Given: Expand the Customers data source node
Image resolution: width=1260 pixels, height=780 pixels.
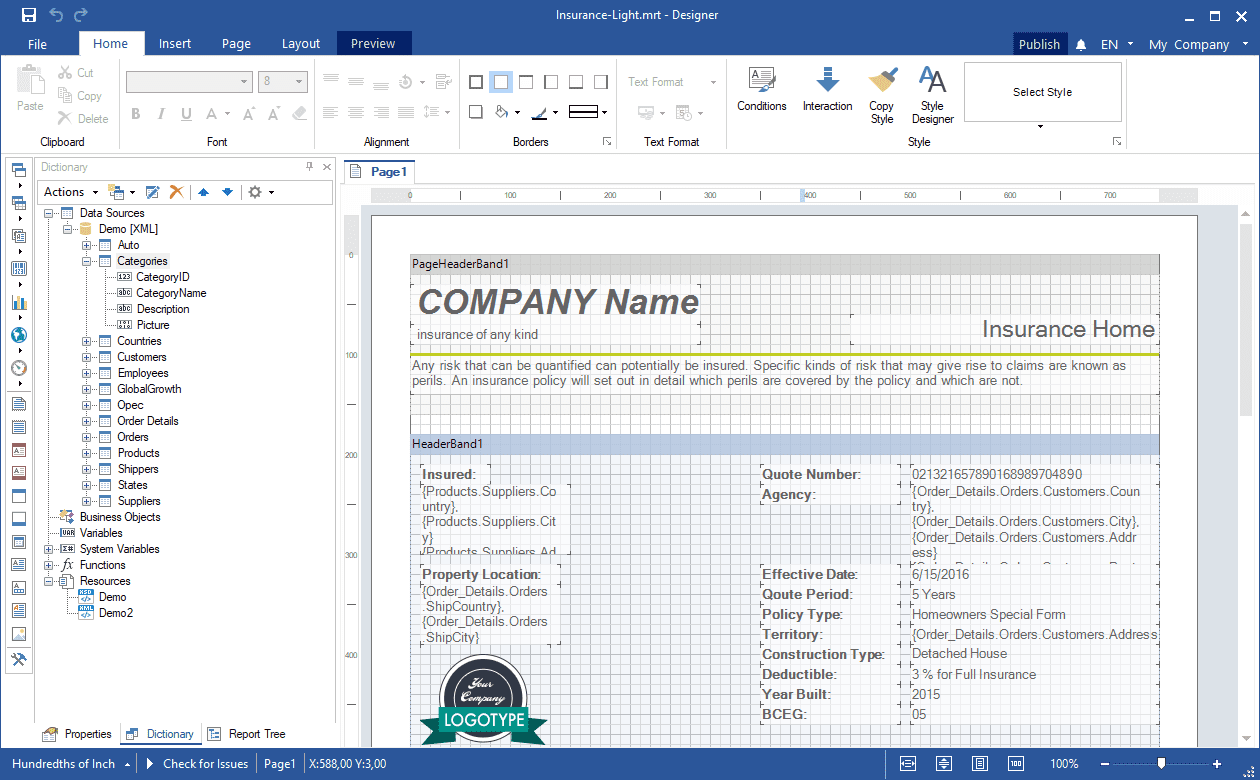Looking at the screenshot, I should click(x=87, y=357).
